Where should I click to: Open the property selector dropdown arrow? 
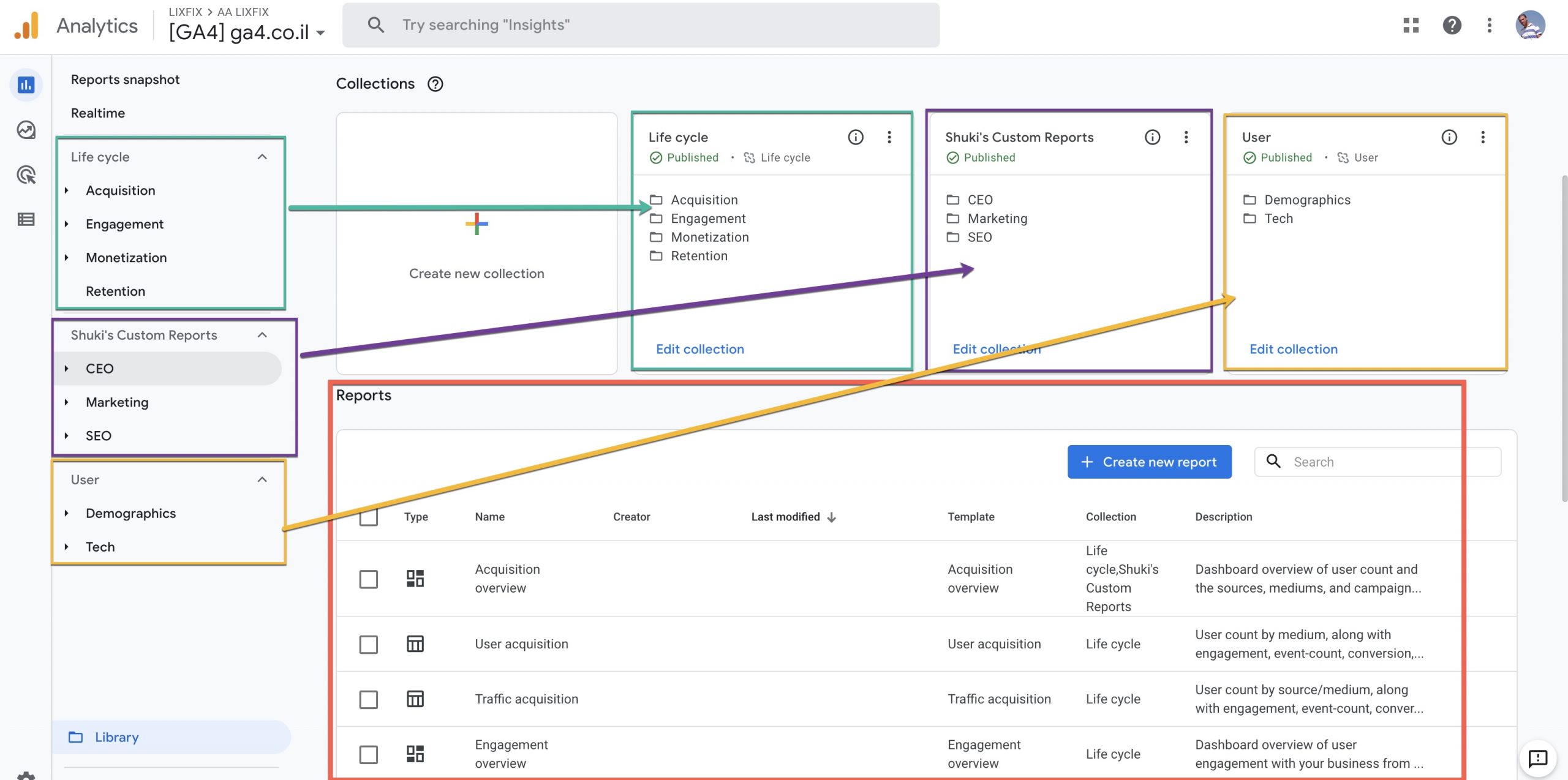(320, 33)
